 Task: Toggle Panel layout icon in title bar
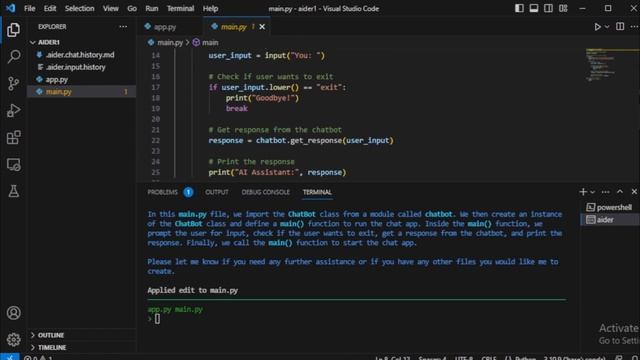(534, 8)
